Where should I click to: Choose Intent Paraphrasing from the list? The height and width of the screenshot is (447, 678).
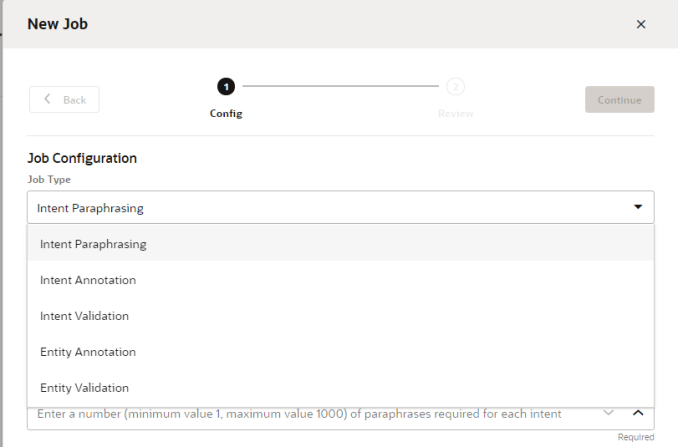tap(93, 243)
